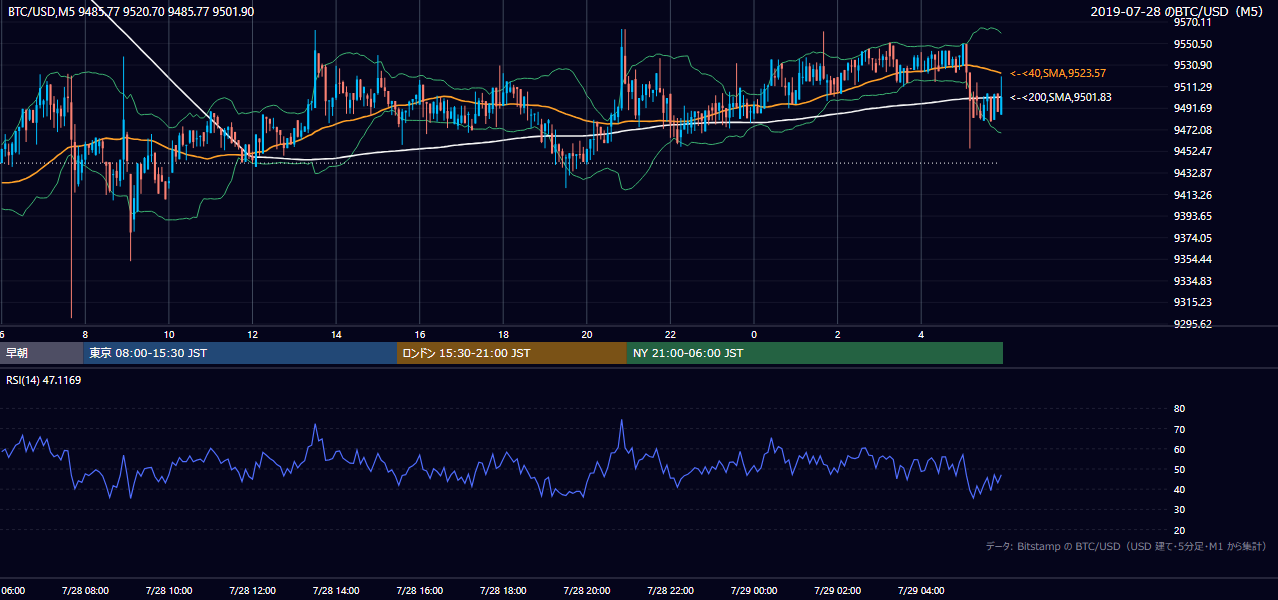The image size is (1278, 600).
Task: Click hour tick 2 under price chart
Action: coord(838,335)
